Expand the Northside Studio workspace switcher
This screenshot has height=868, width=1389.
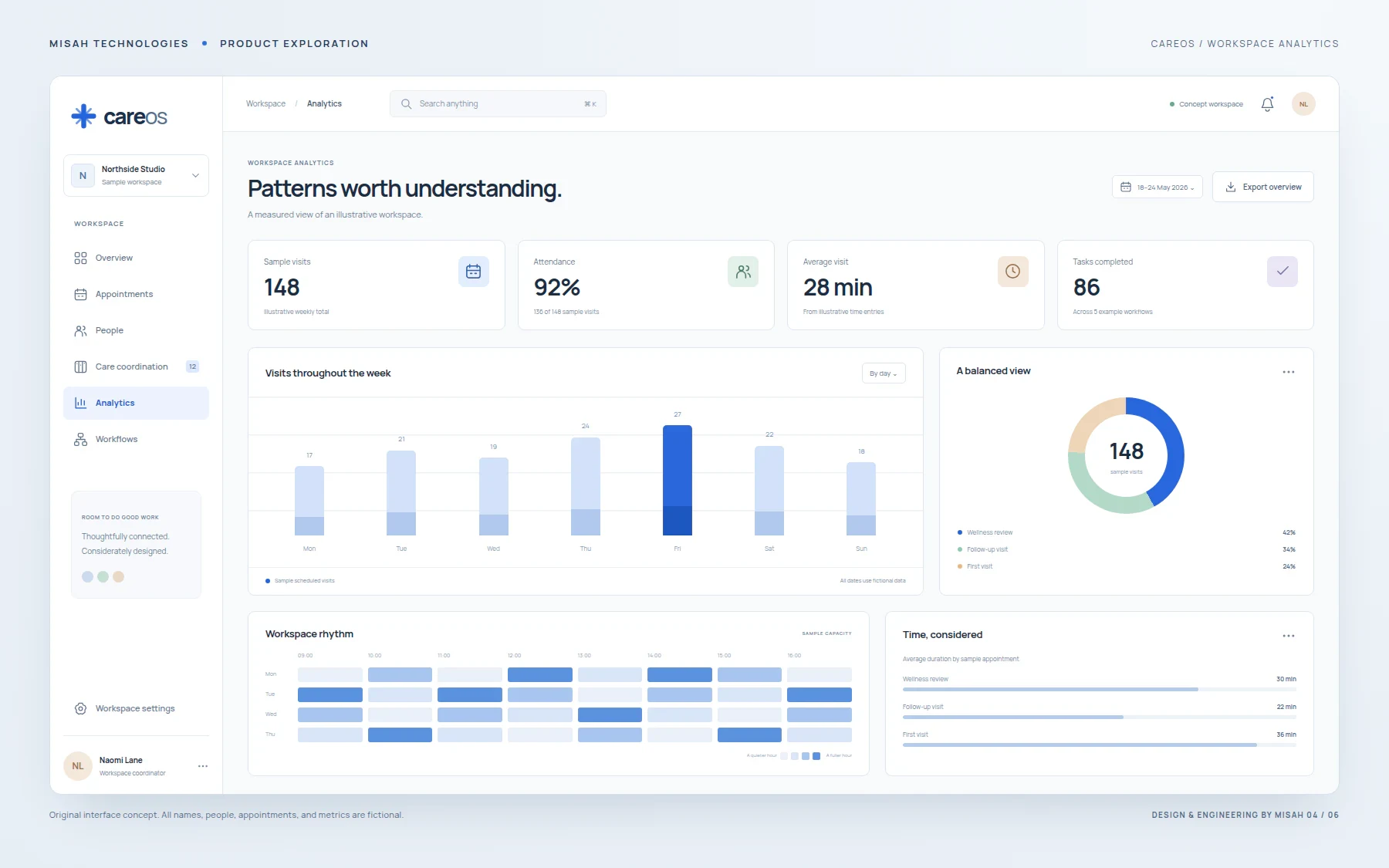click(x=136, y=176)
